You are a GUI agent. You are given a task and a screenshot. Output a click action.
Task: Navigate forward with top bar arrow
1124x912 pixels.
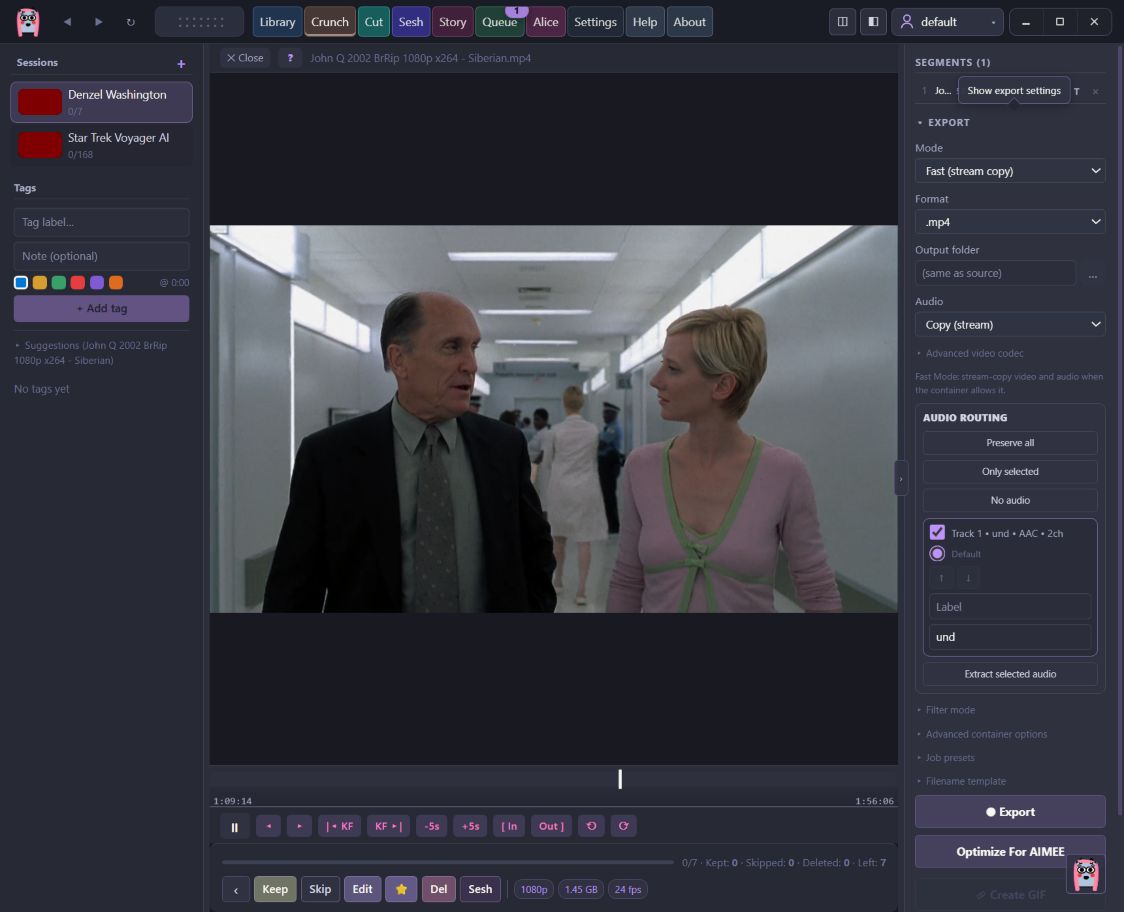(98, 22)
